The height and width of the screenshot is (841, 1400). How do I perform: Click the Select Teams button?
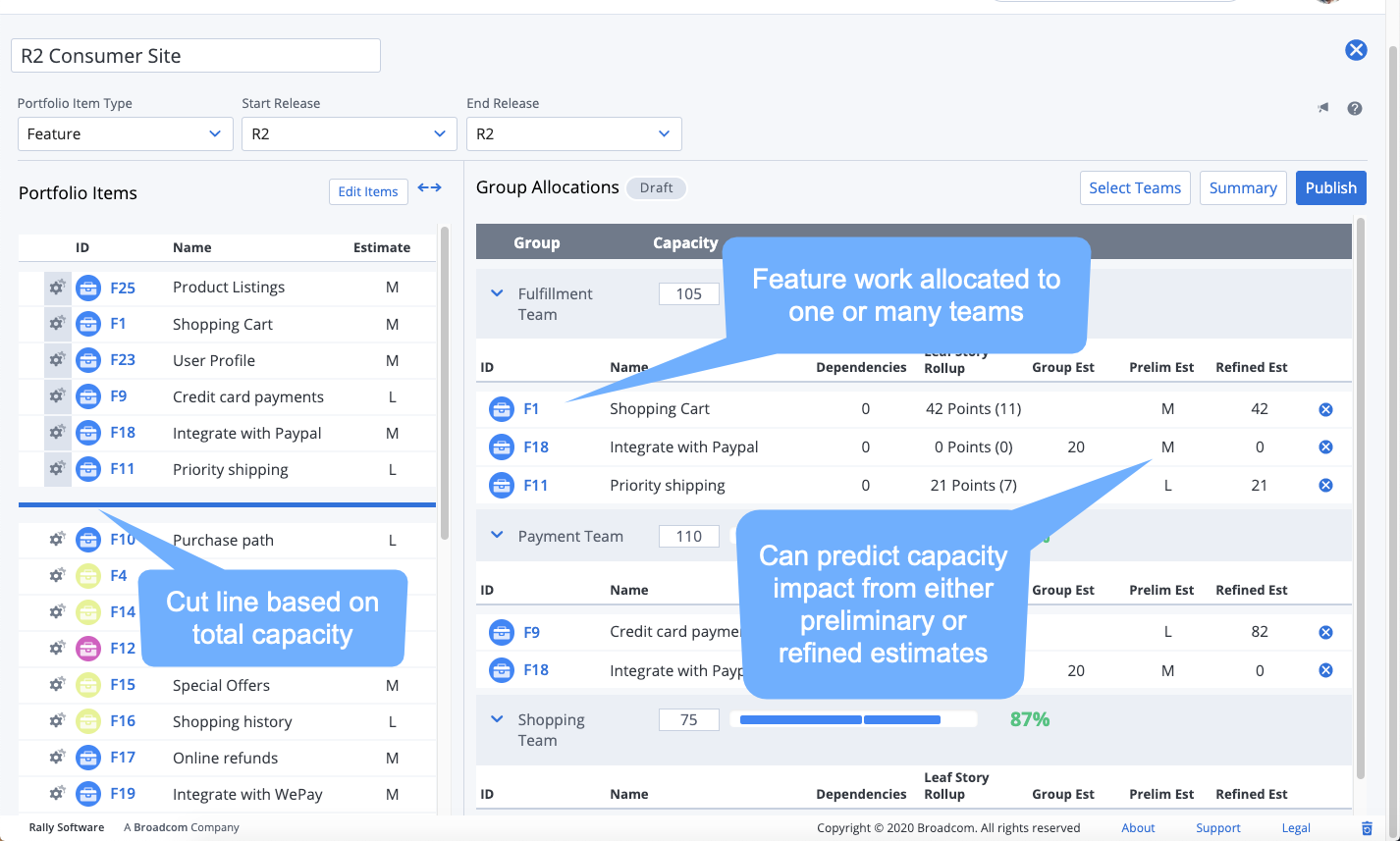click(x=1135, y=188)
